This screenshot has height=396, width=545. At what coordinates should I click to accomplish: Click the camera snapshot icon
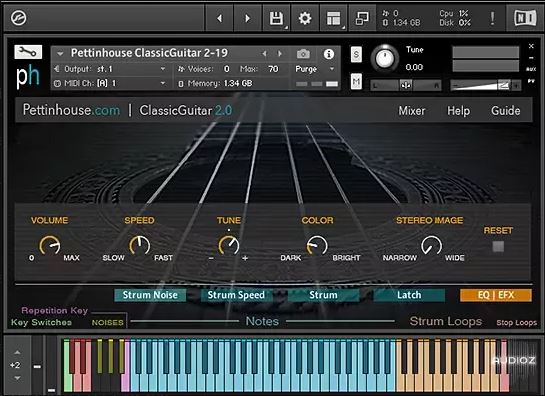303,54
